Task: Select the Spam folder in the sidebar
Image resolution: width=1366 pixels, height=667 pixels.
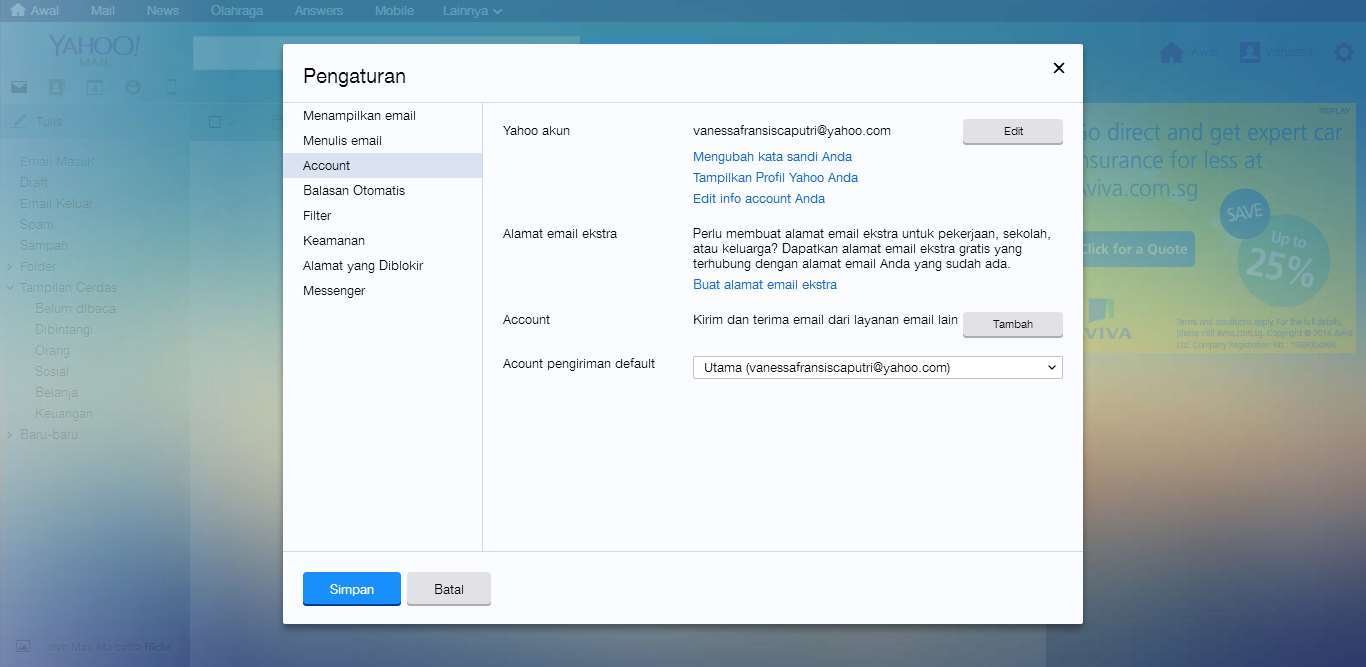Action: coord(35,224)
